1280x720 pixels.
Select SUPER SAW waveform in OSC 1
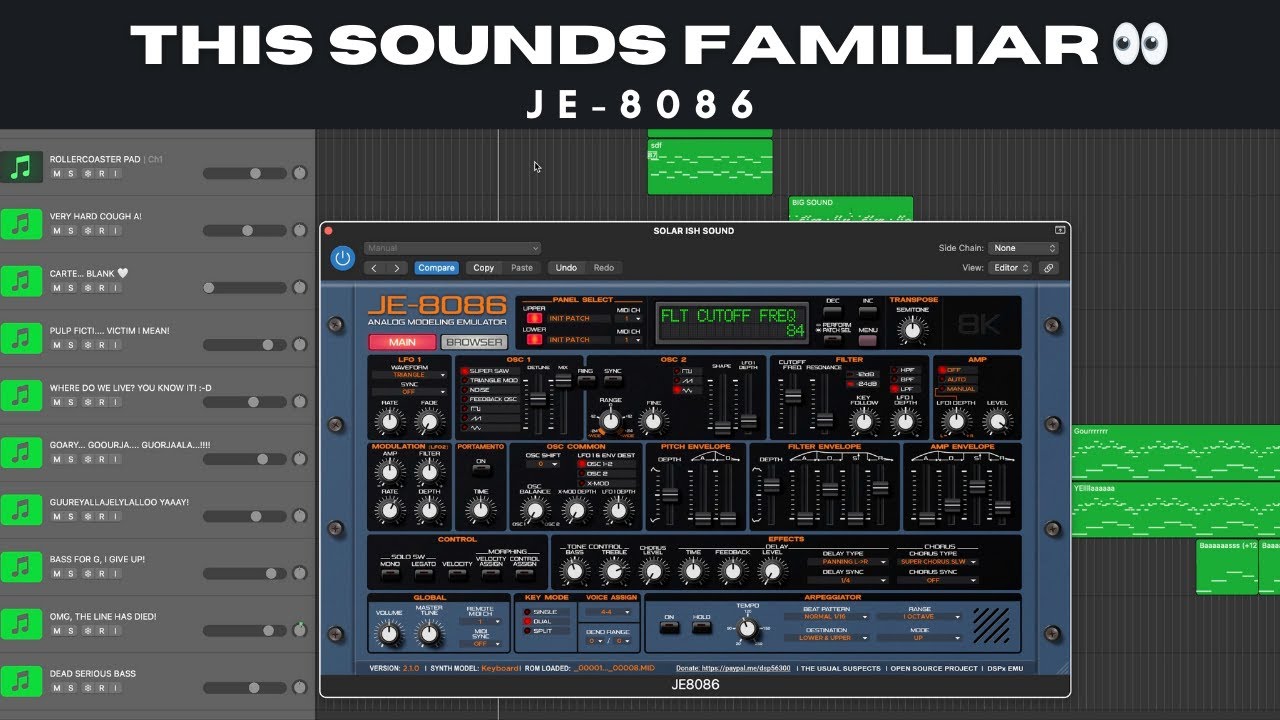(x=491, y=371)
